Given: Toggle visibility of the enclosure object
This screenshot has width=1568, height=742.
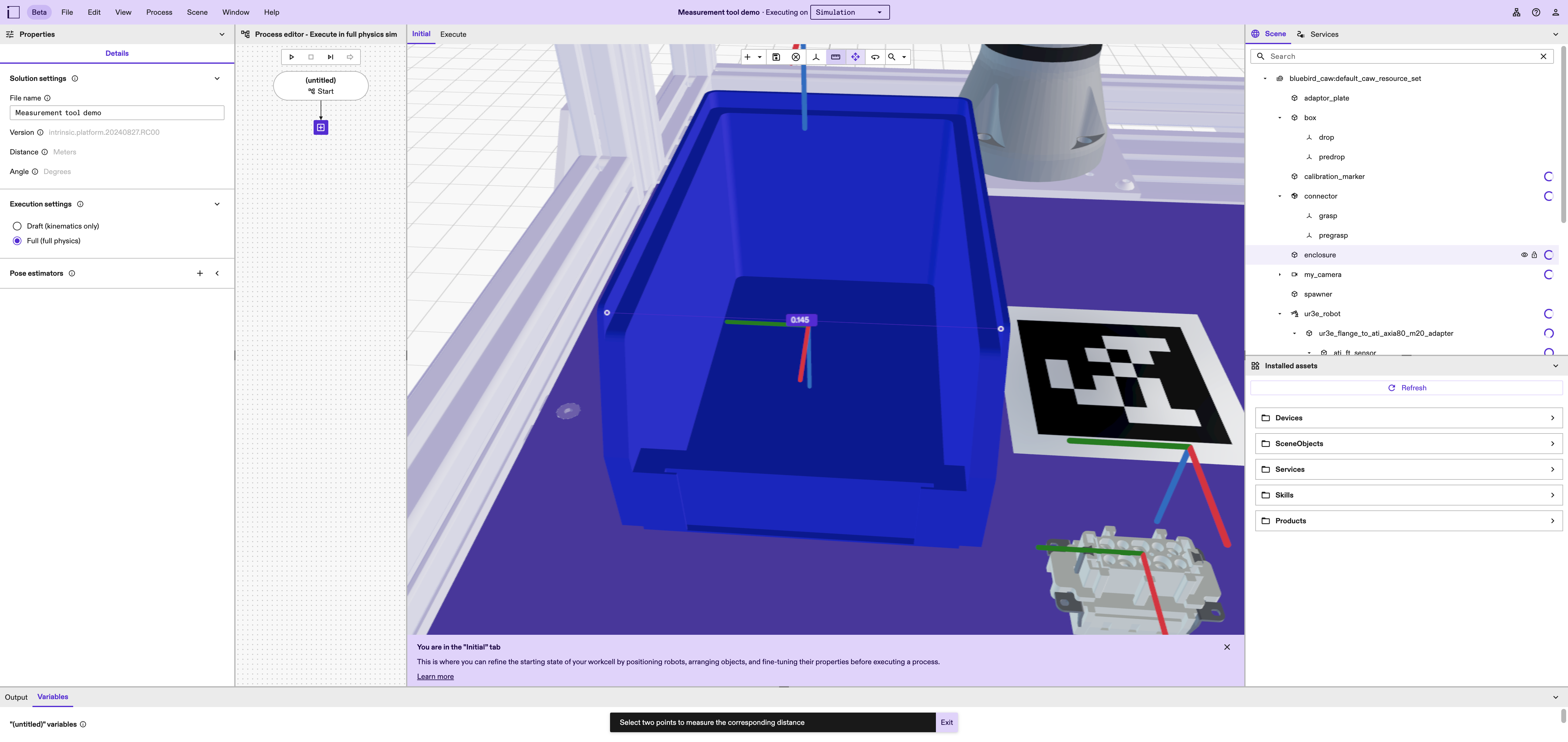Looking at the screenshot, I should pos(1524,255).
